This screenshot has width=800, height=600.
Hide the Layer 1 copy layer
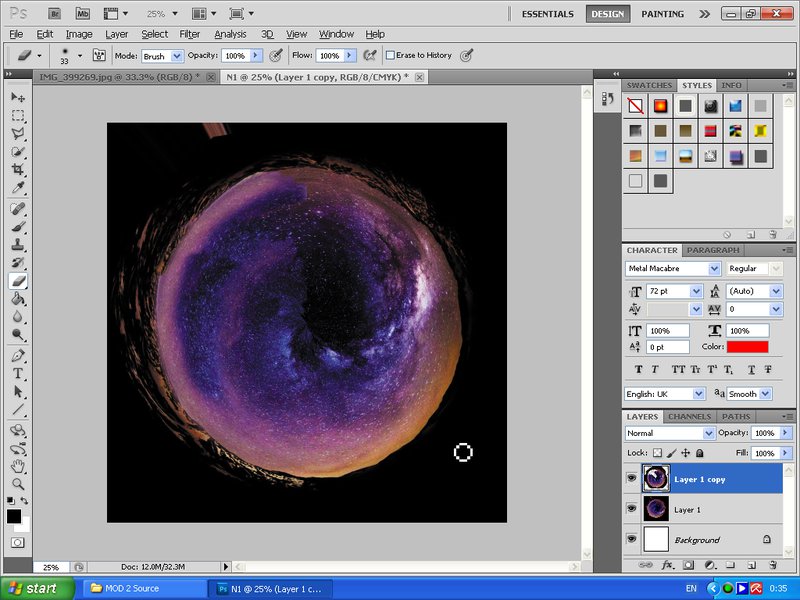[x=632, y=478]
